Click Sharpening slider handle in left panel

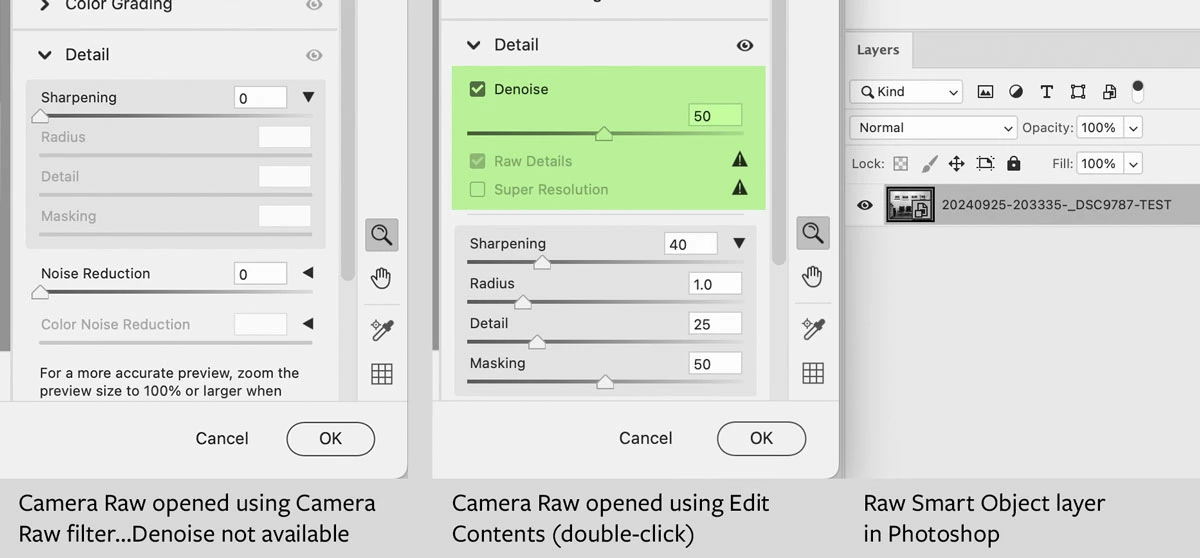click(40, 116)
